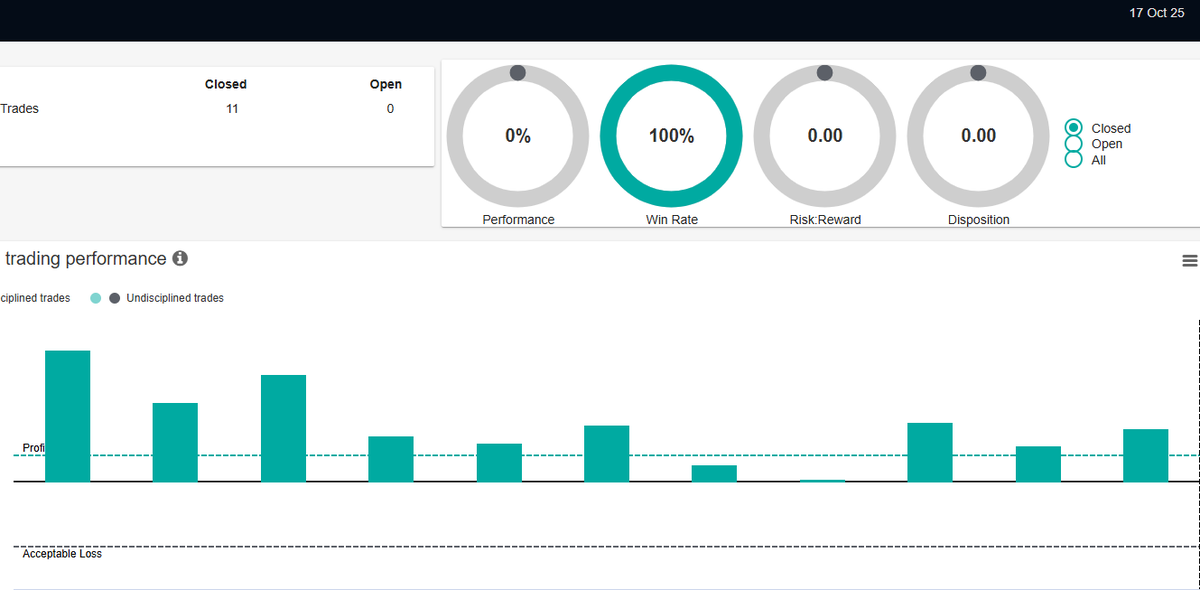Select the All radio button

coord(1074,160)
